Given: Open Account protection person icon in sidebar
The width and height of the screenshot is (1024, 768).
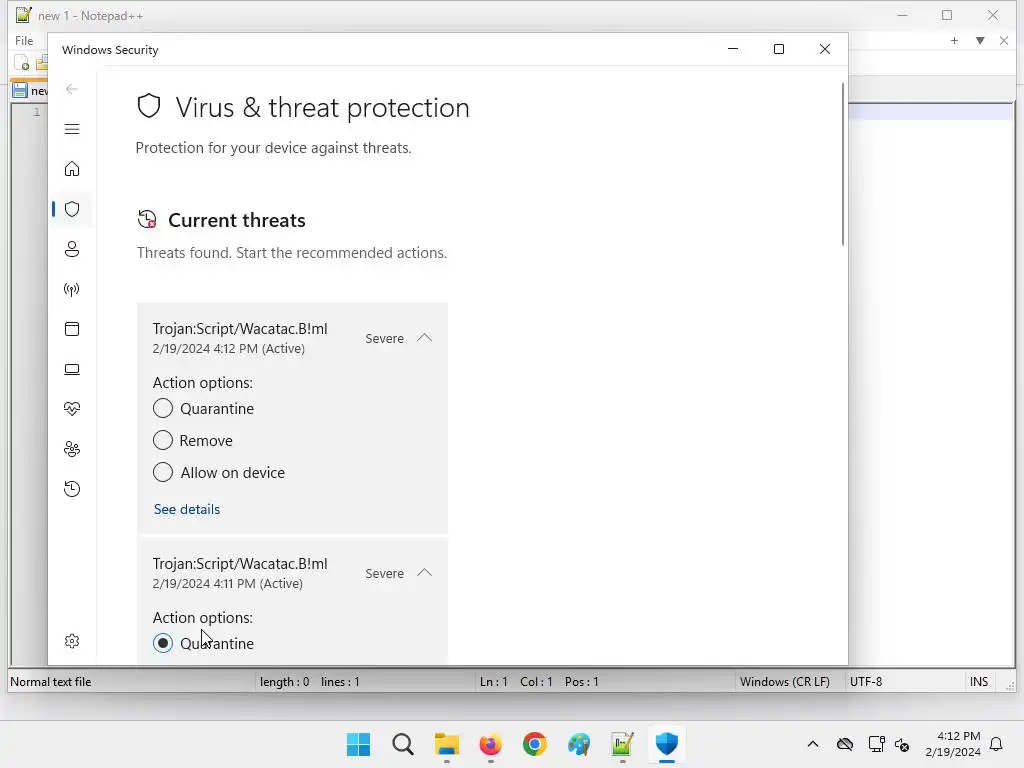Looking at the screenshot, I should tap(72, 249).
